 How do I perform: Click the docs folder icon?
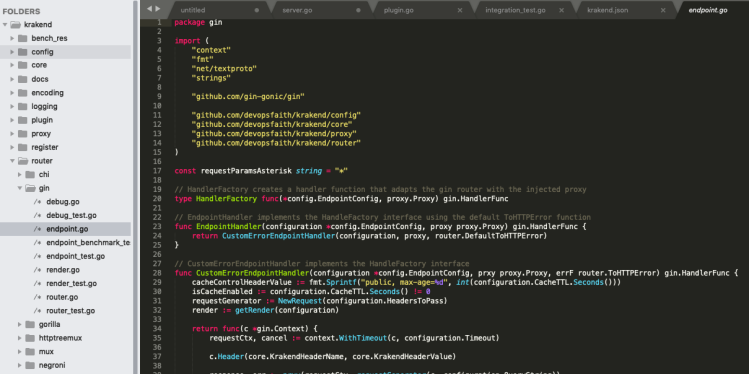(22, 79)
